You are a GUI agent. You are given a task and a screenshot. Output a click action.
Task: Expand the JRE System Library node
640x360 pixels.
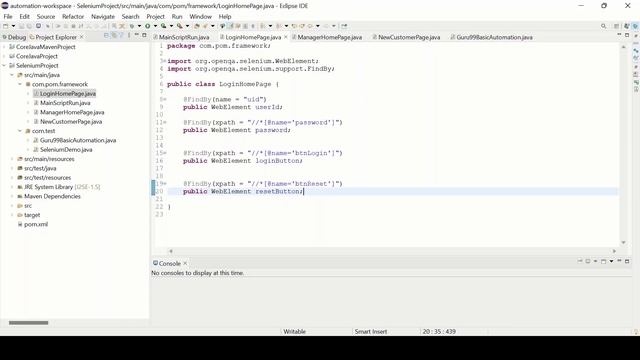(x=12, y=187)
